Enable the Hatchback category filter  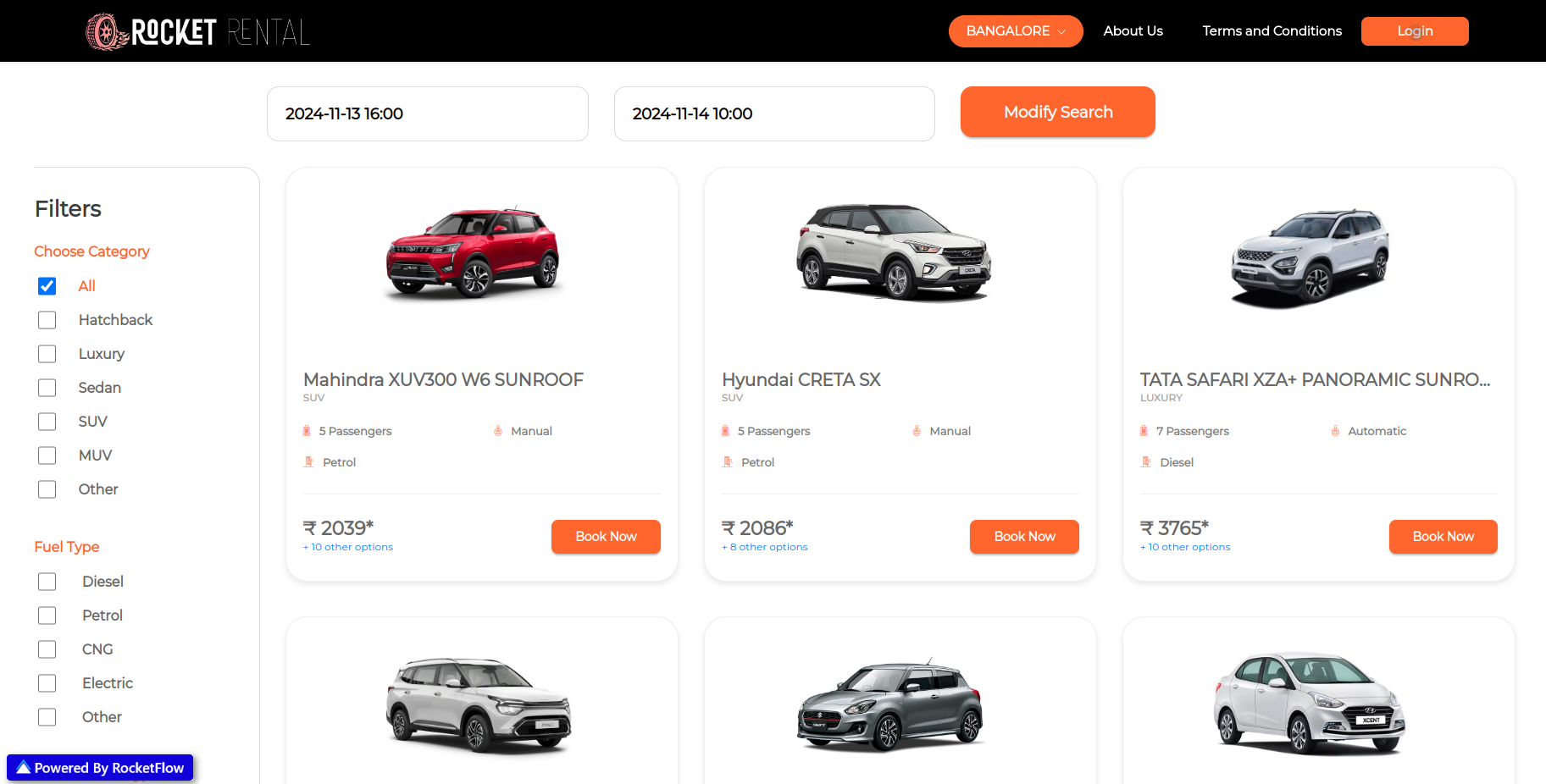pos(47,320)
